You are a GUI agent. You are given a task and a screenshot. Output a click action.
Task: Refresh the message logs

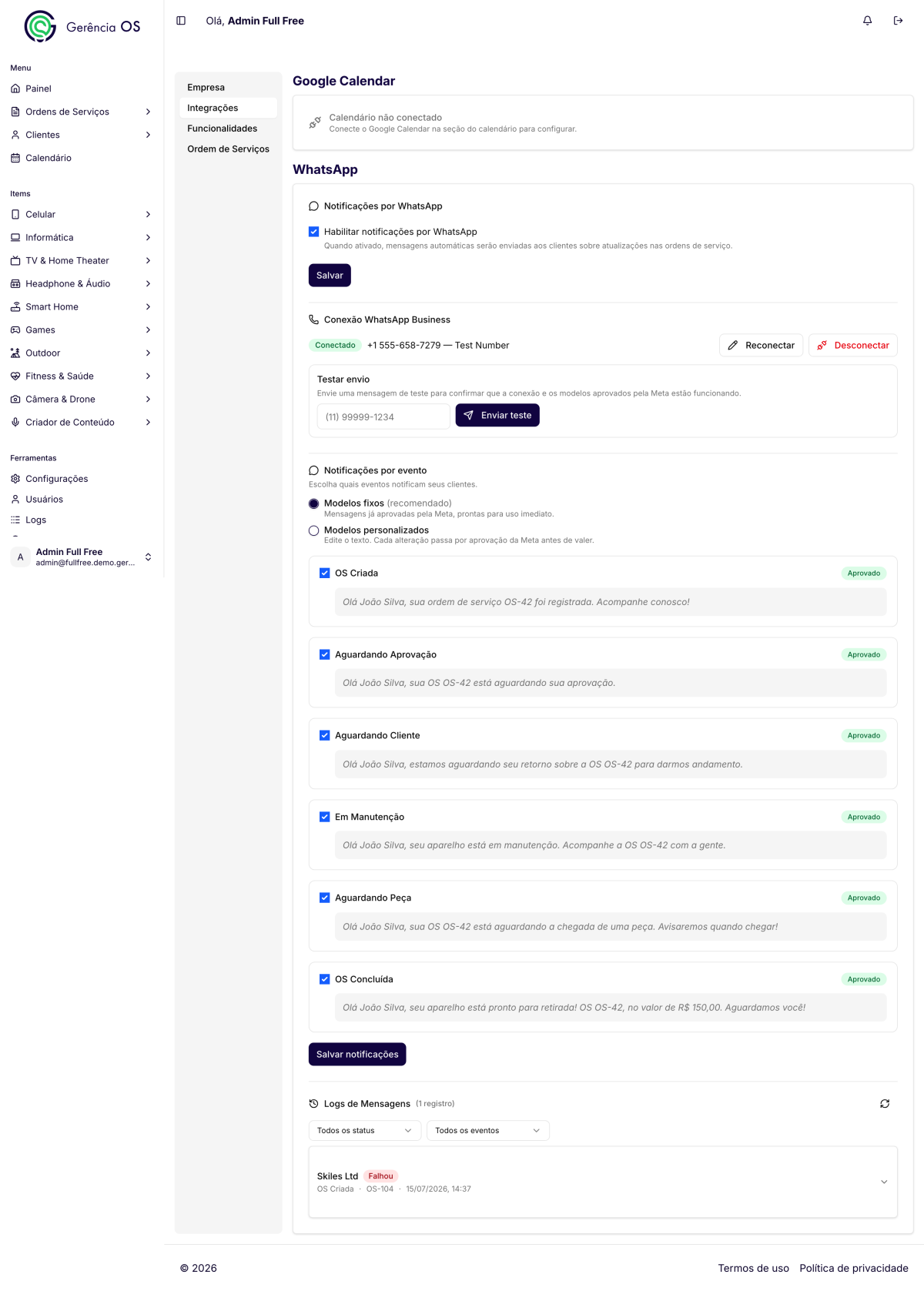(x=885, y=1103)
